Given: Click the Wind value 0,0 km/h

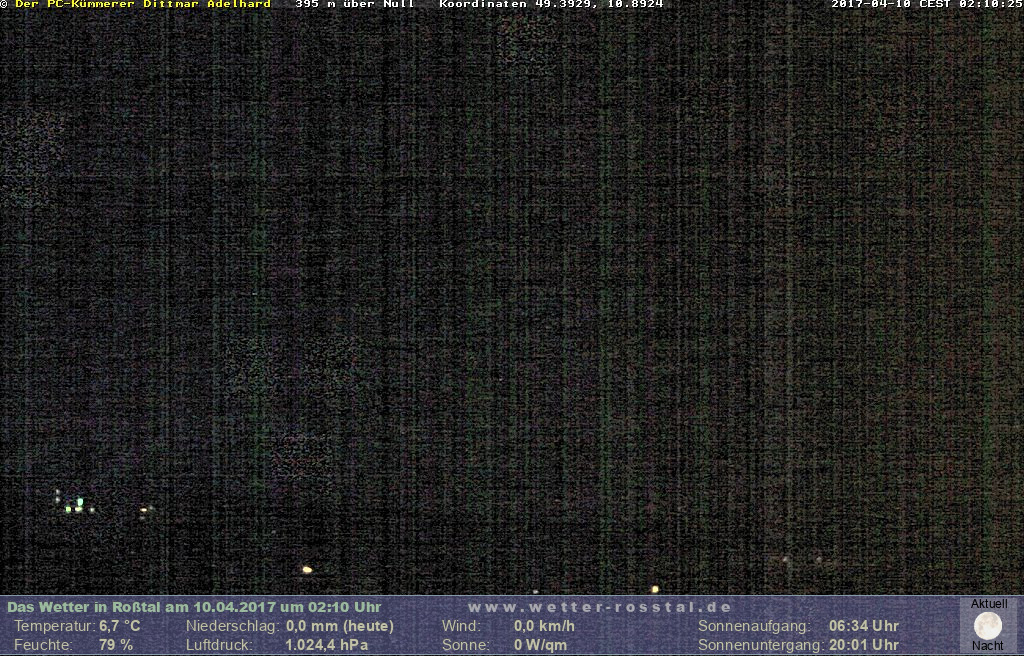Looking at the screenshot, I should click(543, 626).
